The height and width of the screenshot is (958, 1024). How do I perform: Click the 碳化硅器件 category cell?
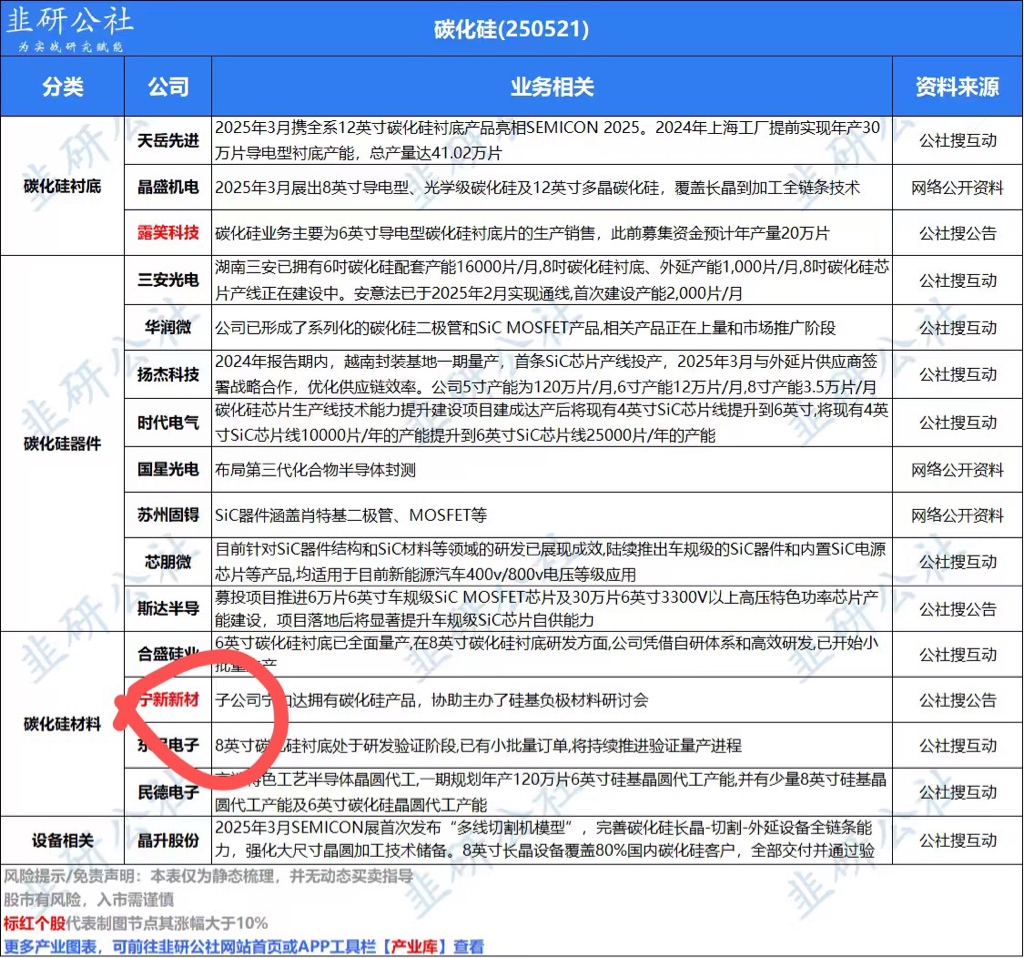[63, 444]
